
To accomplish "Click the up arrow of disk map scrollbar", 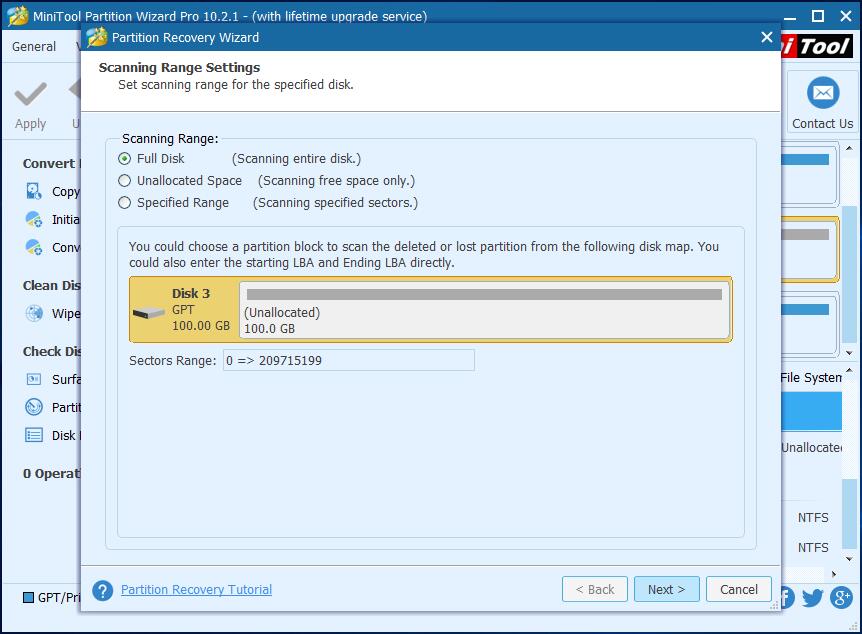I will tap(849, 148).
